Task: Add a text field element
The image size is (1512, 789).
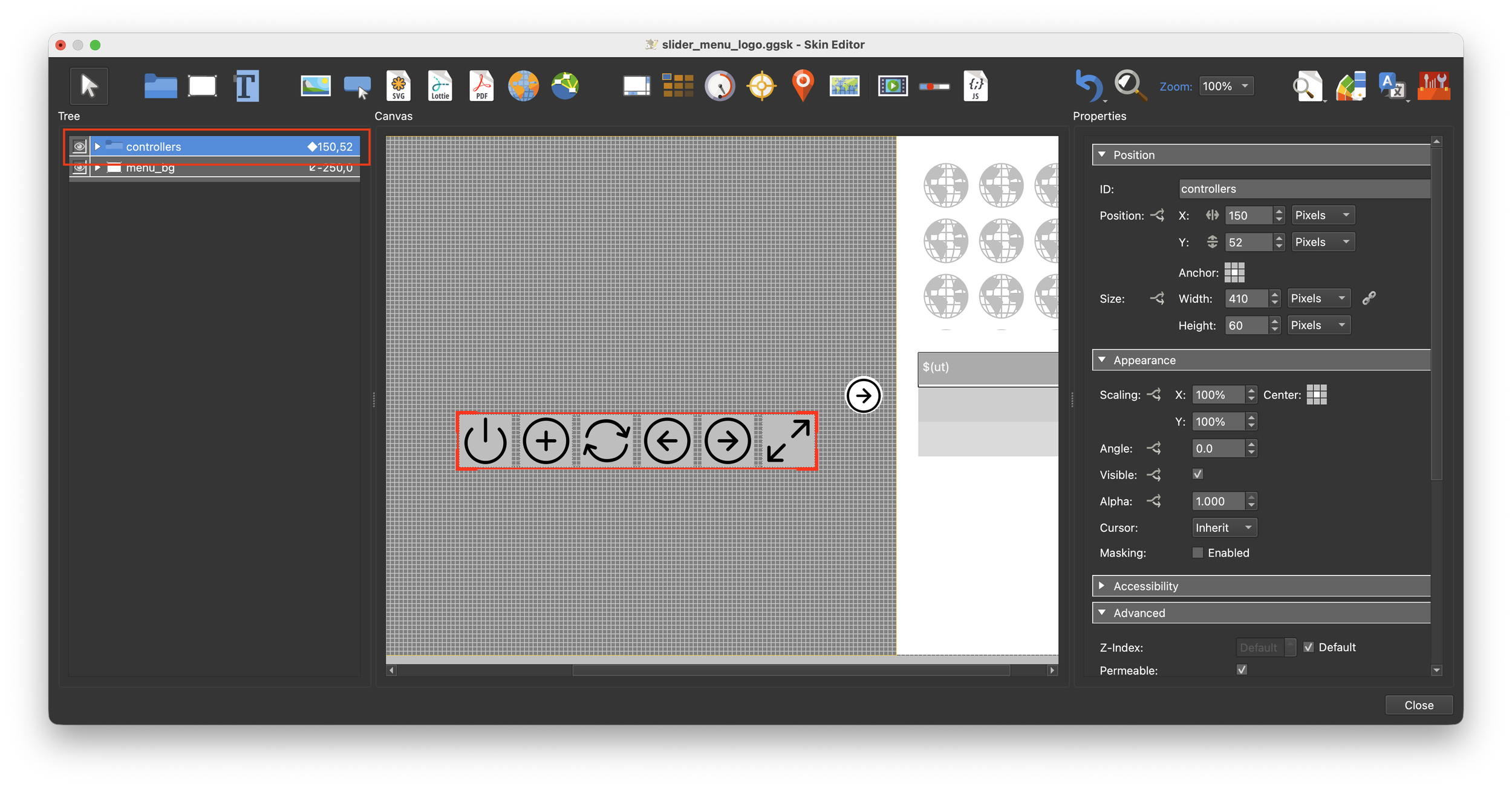Action: 247,86
